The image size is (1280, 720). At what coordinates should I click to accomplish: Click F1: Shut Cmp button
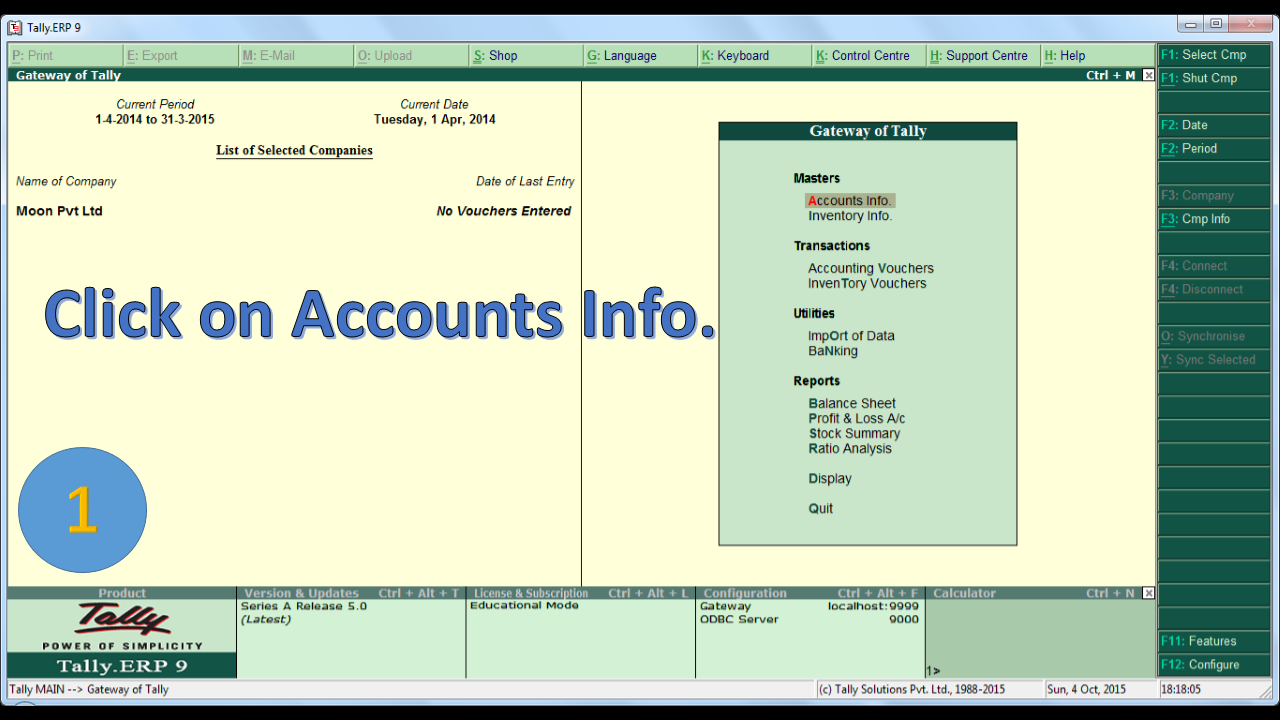point(1214,78)
